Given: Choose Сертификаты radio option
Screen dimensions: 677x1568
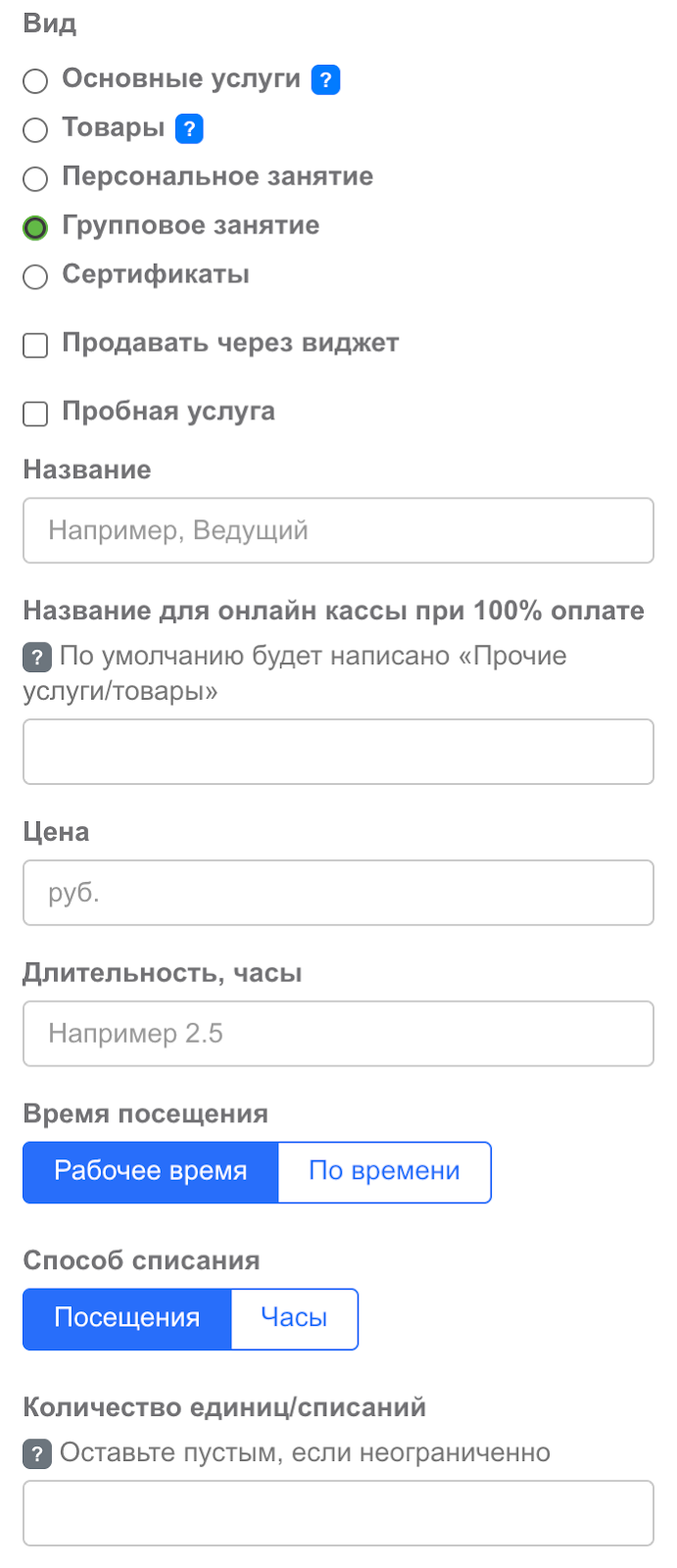Looking at the screenshot, I should click(x=35, y=276).
